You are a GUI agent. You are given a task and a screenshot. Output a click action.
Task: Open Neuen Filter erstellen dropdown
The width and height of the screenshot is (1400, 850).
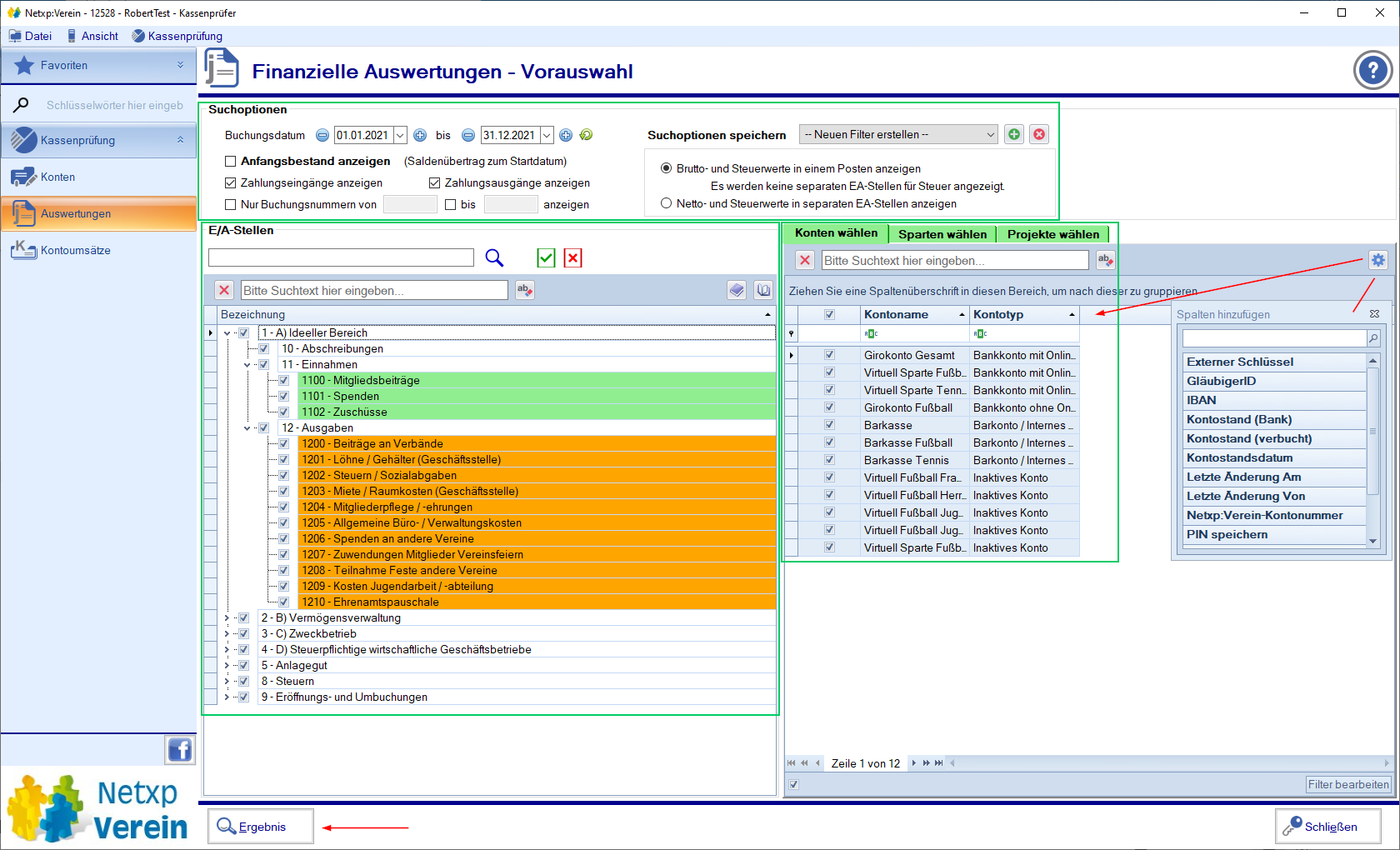[898, 134]
